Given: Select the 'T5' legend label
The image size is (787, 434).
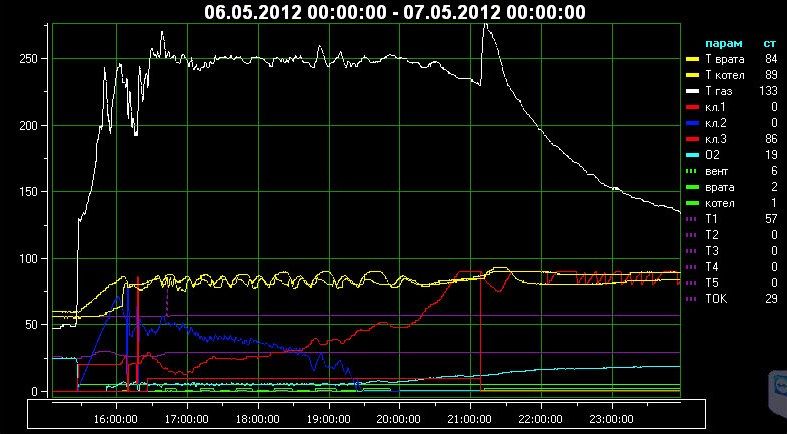Looking at the screenshot, I should click(x=712, y=283).
